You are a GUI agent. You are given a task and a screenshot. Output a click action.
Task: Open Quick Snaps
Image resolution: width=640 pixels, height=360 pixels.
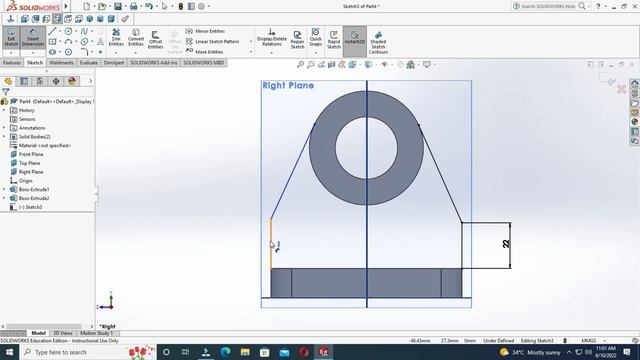tap(316, 37)
